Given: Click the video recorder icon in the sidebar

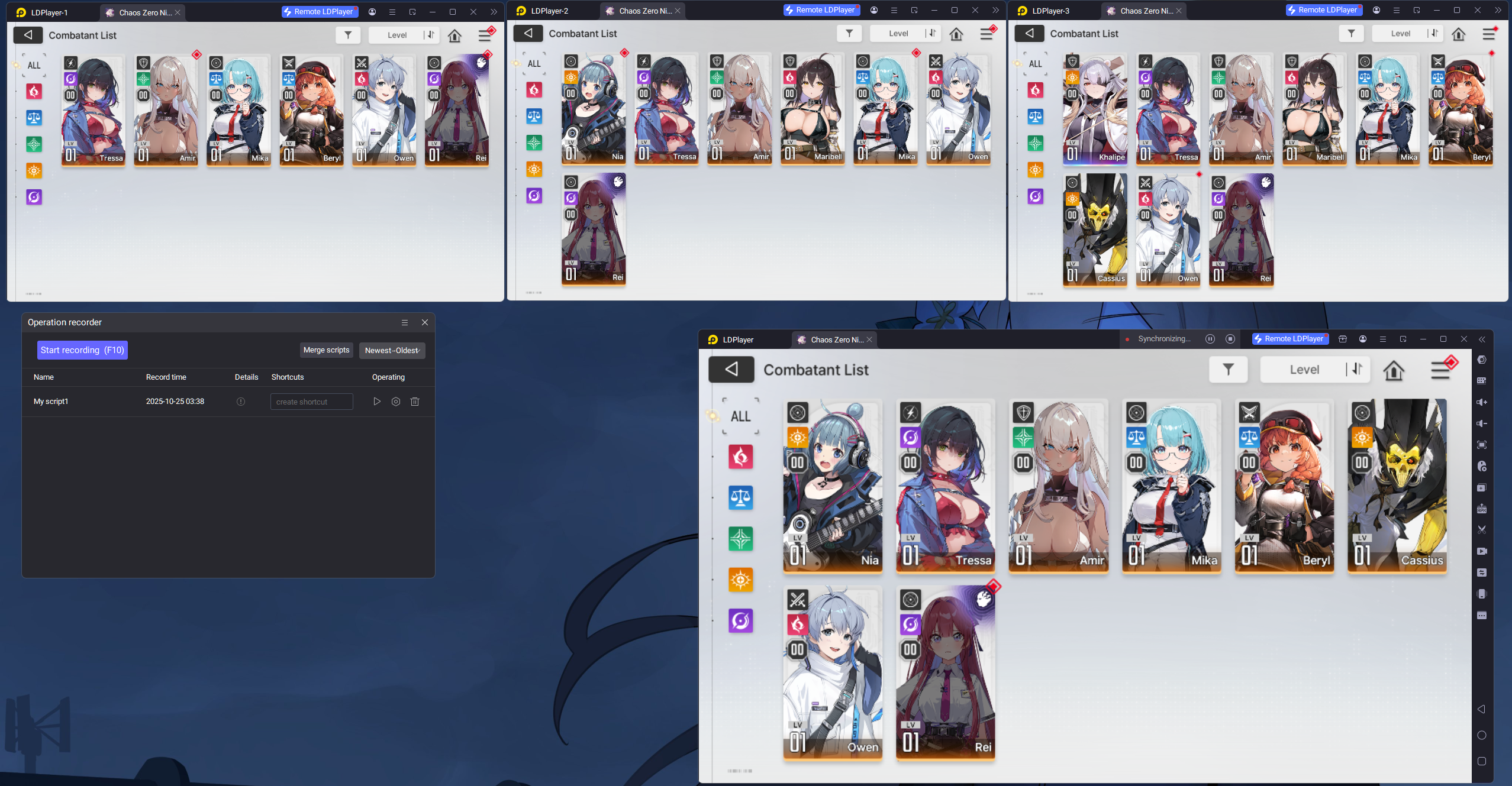Looking at the screenshot, I should coord(1482,551).
